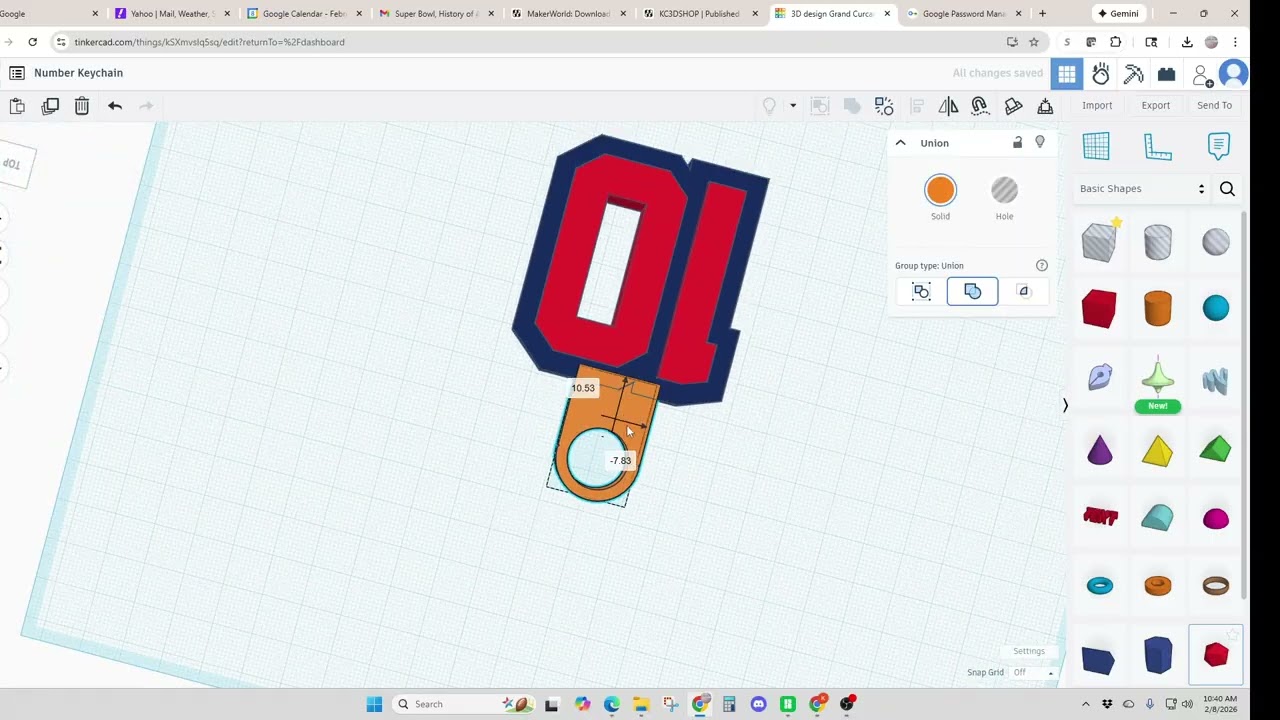Open the Basic Shapes category dropdown
1280x720 pixels.
(x=1142, y=189)
